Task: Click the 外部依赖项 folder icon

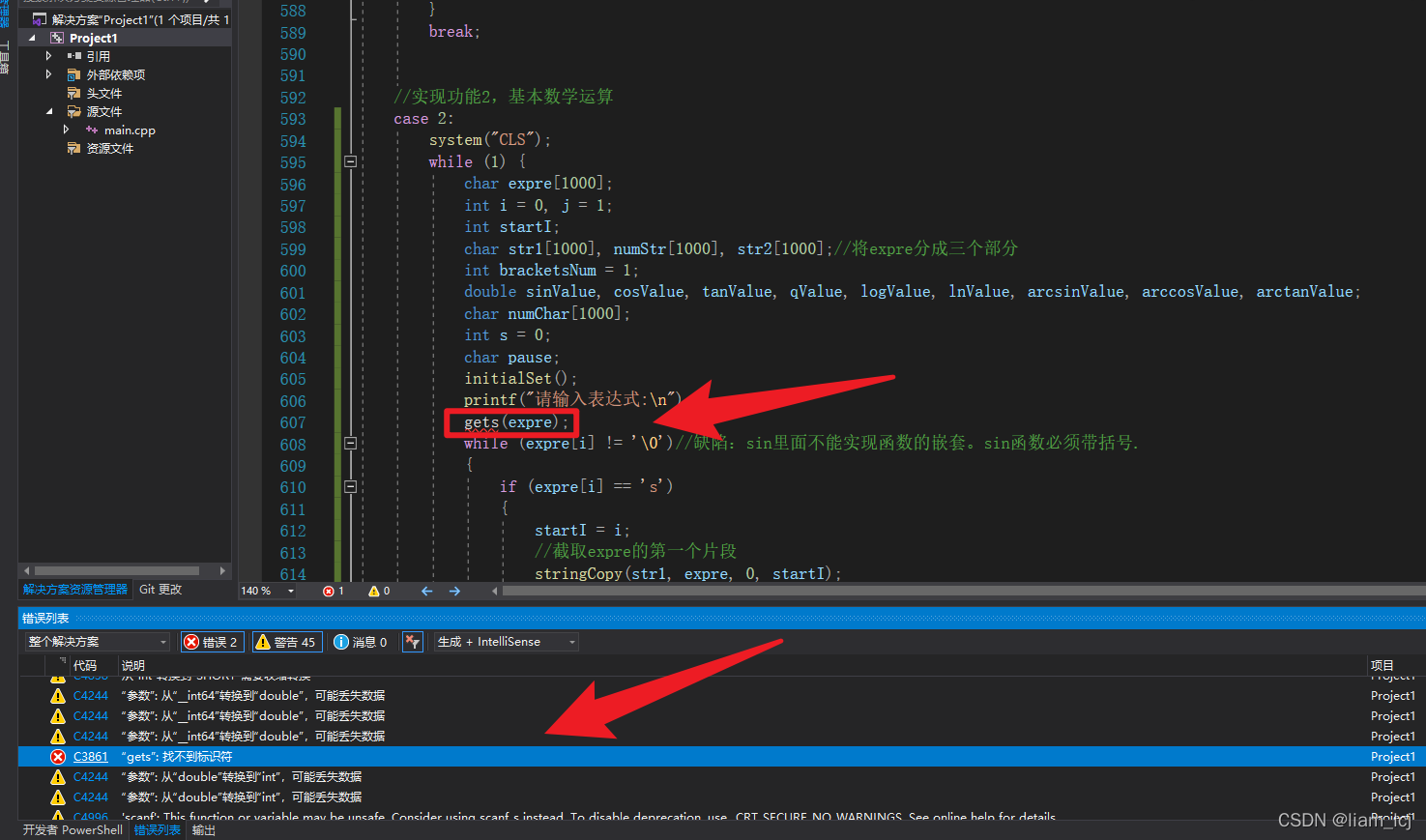Action: pyautogui.click(x=74, y=74)
